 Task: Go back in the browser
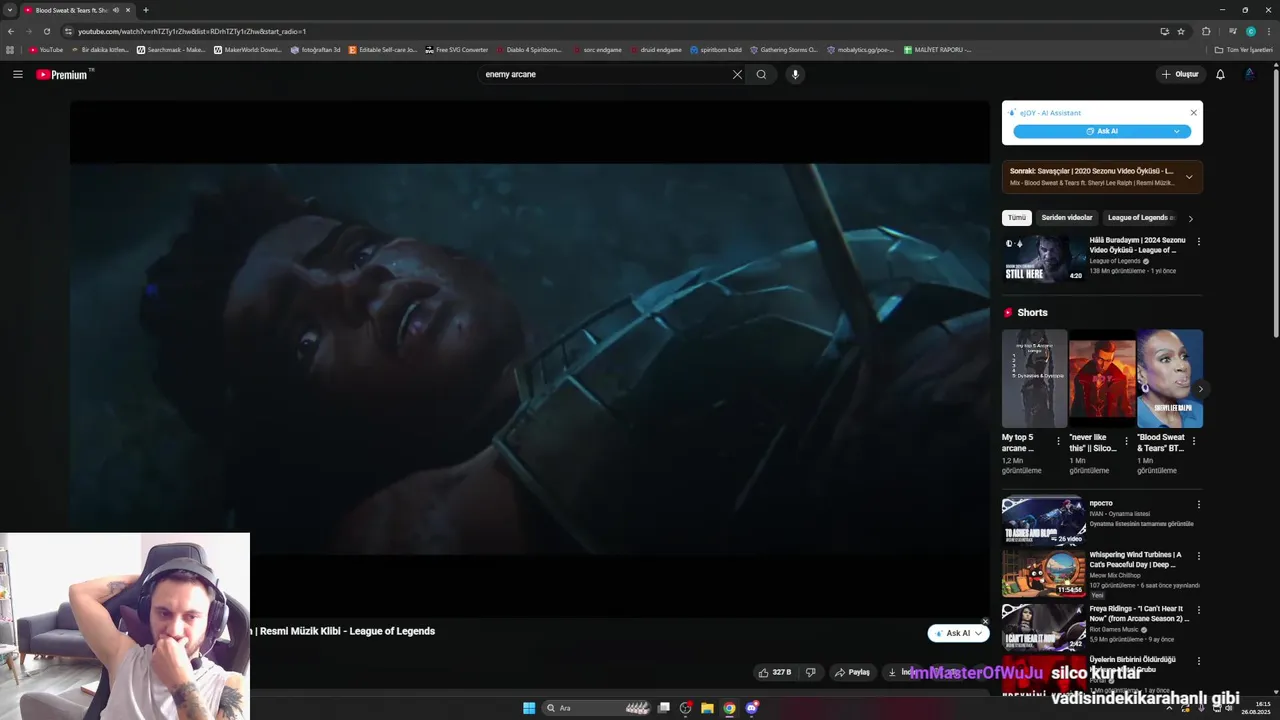pyautogui.click(x=11, y=31)
